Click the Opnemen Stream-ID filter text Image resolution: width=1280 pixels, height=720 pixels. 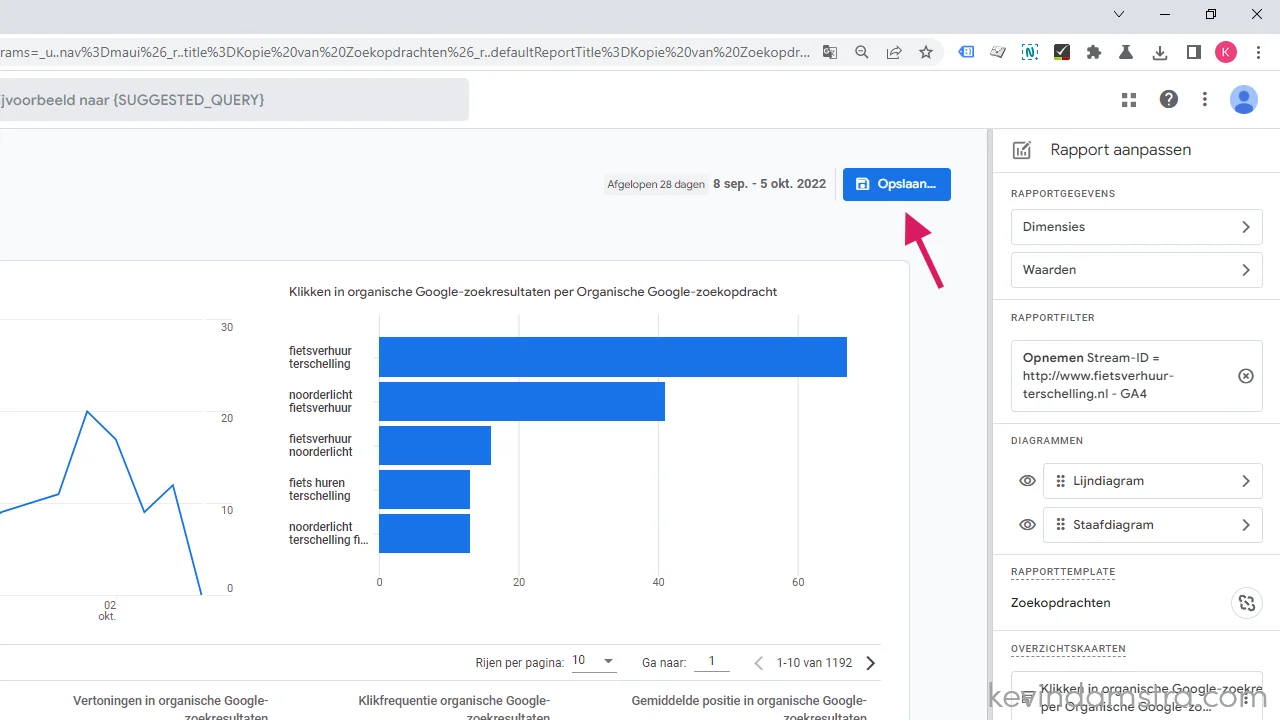point(1098,376)
